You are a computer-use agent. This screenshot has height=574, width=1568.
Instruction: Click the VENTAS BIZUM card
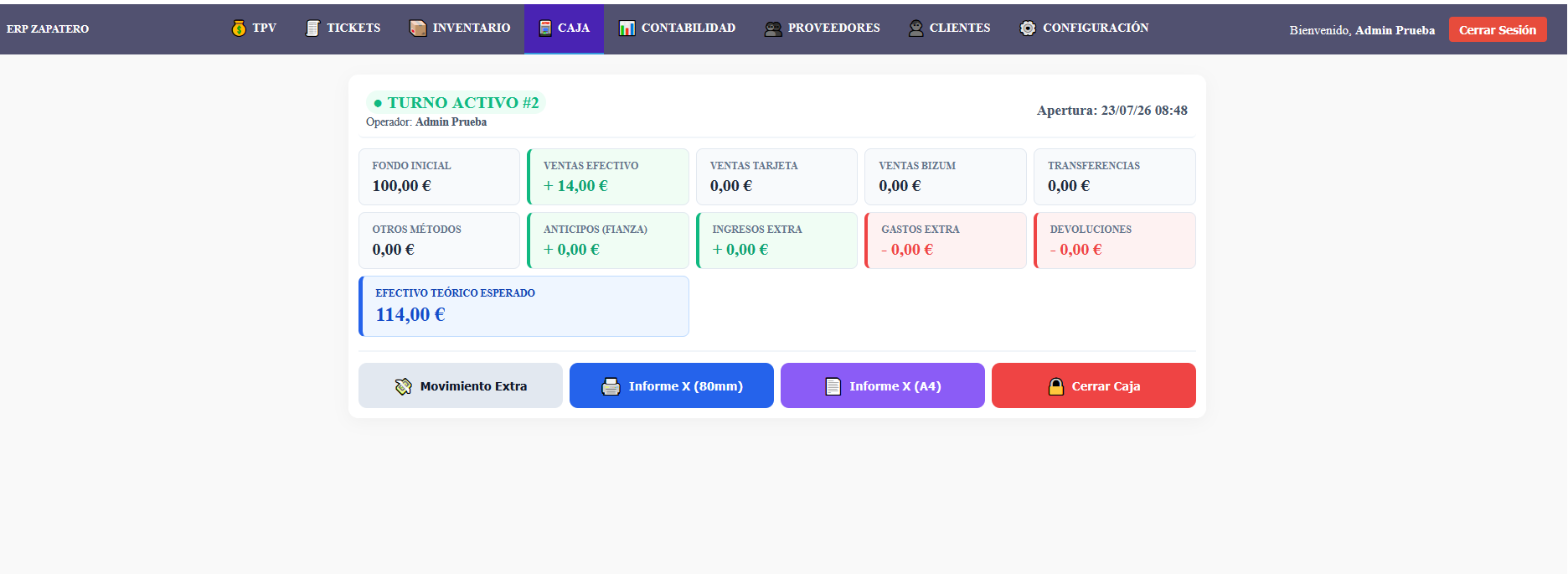[946, 177]
